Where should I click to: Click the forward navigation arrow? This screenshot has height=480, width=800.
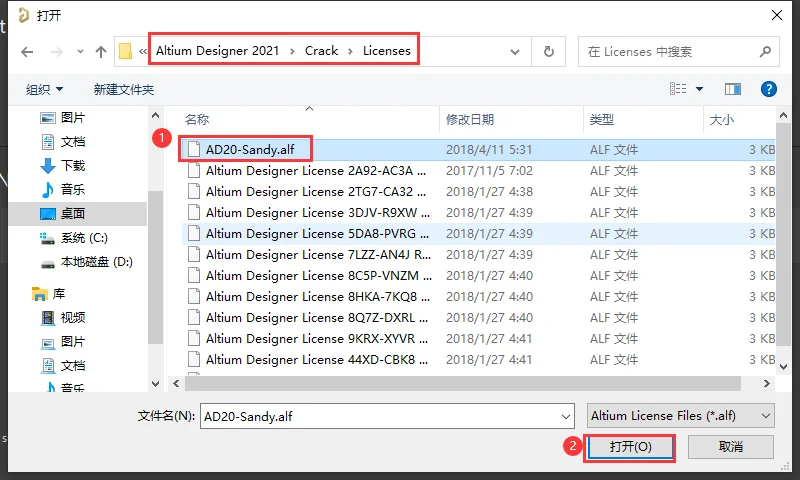pos(57,52)
